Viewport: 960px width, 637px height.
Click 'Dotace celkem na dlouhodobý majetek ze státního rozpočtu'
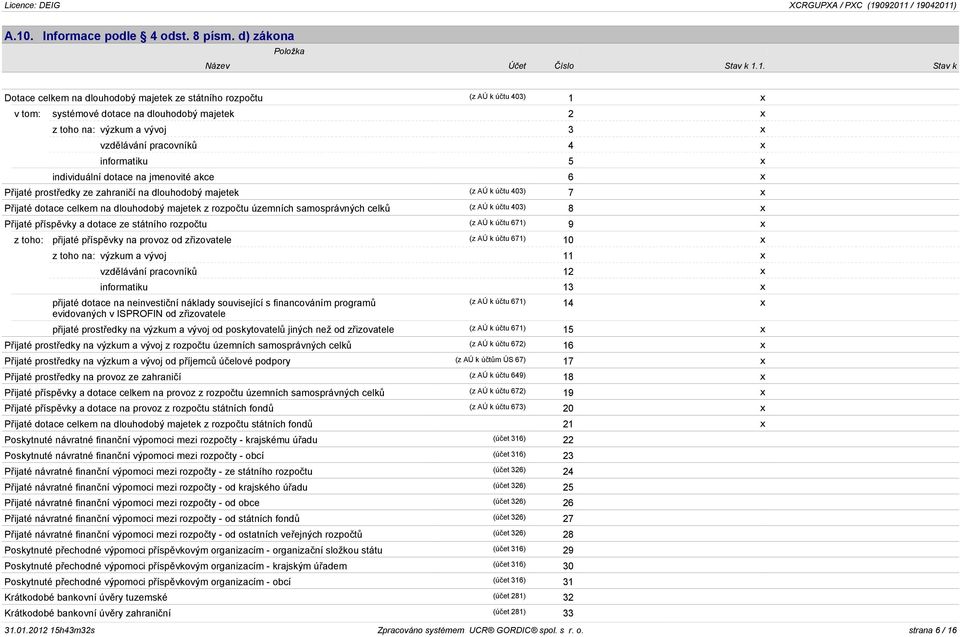click(x=133, y=98)
